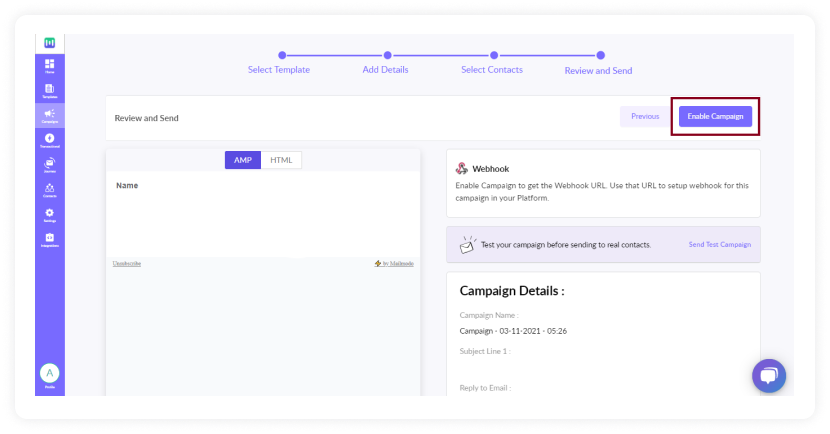Screen dimensions: 830x434
Task: Click campaign name 'Campaign - 03-11-2021 - 05:26'
Action: 513,331
